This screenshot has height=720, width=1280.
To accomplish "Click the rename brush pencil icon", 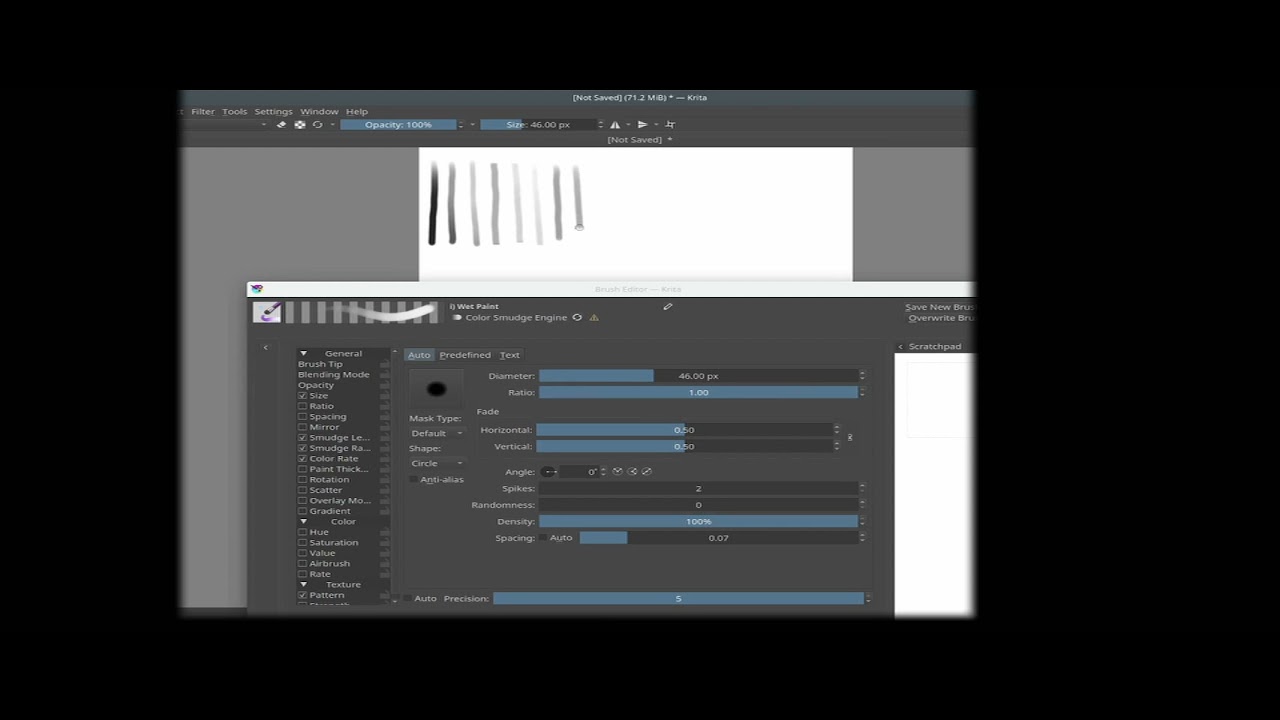I will click(x=667, y=307).
